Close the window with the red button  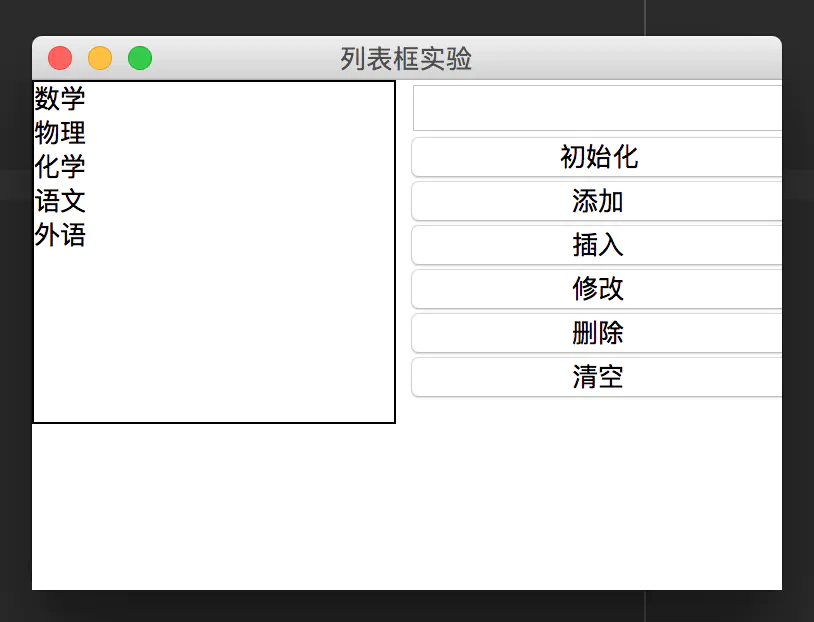click(60, 58)
